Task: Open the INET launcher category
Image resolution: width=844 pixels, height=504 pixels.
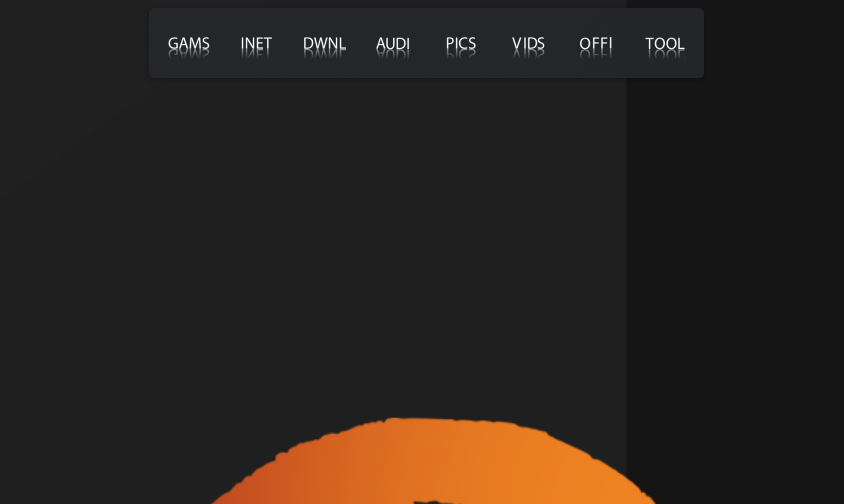Action: click(x=256, y=44)
